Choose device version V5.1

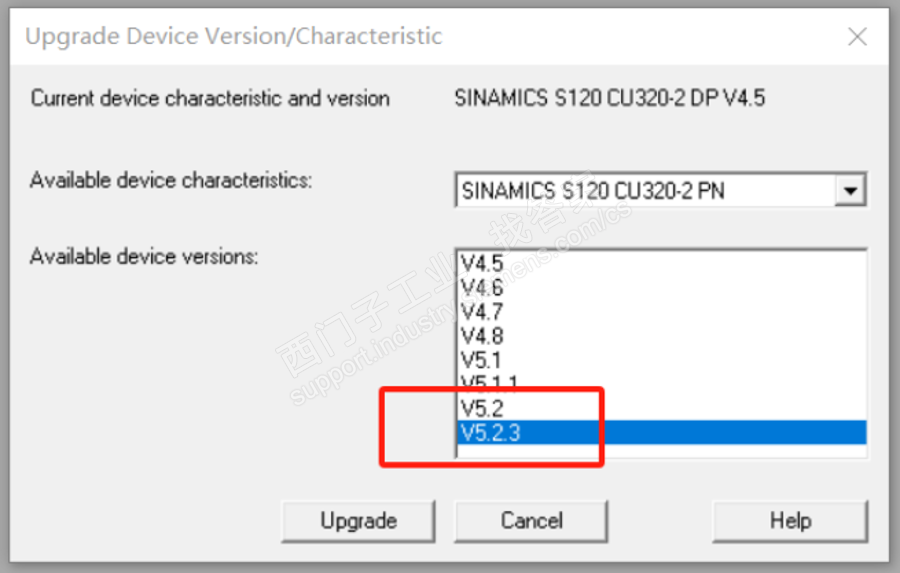[482, 360]
